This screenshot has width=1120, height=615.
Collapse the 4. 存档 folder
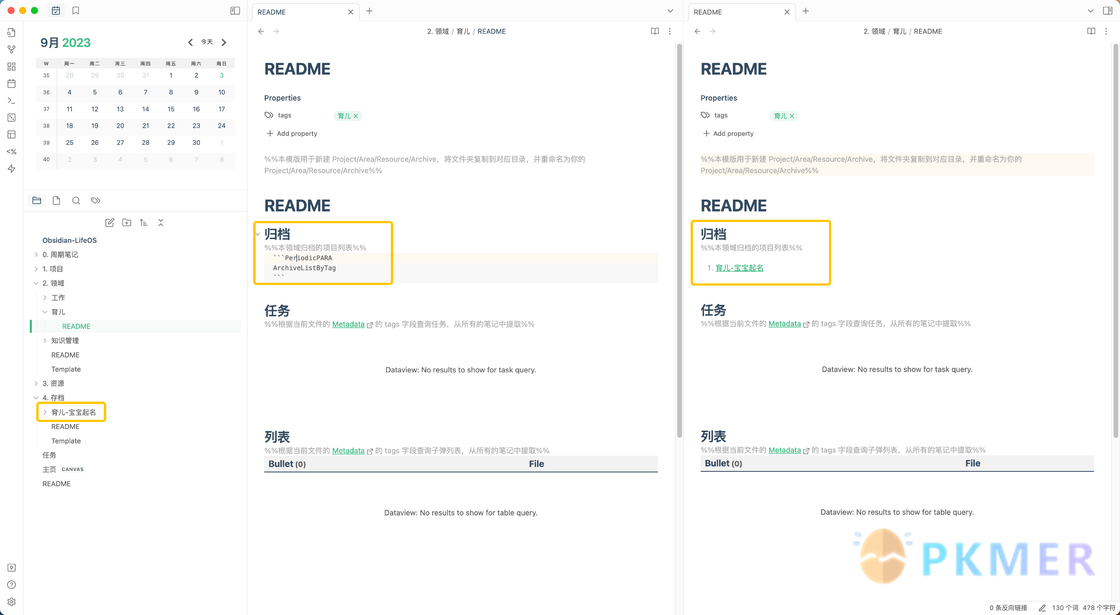pyautogui.click(x=36, y=397)
